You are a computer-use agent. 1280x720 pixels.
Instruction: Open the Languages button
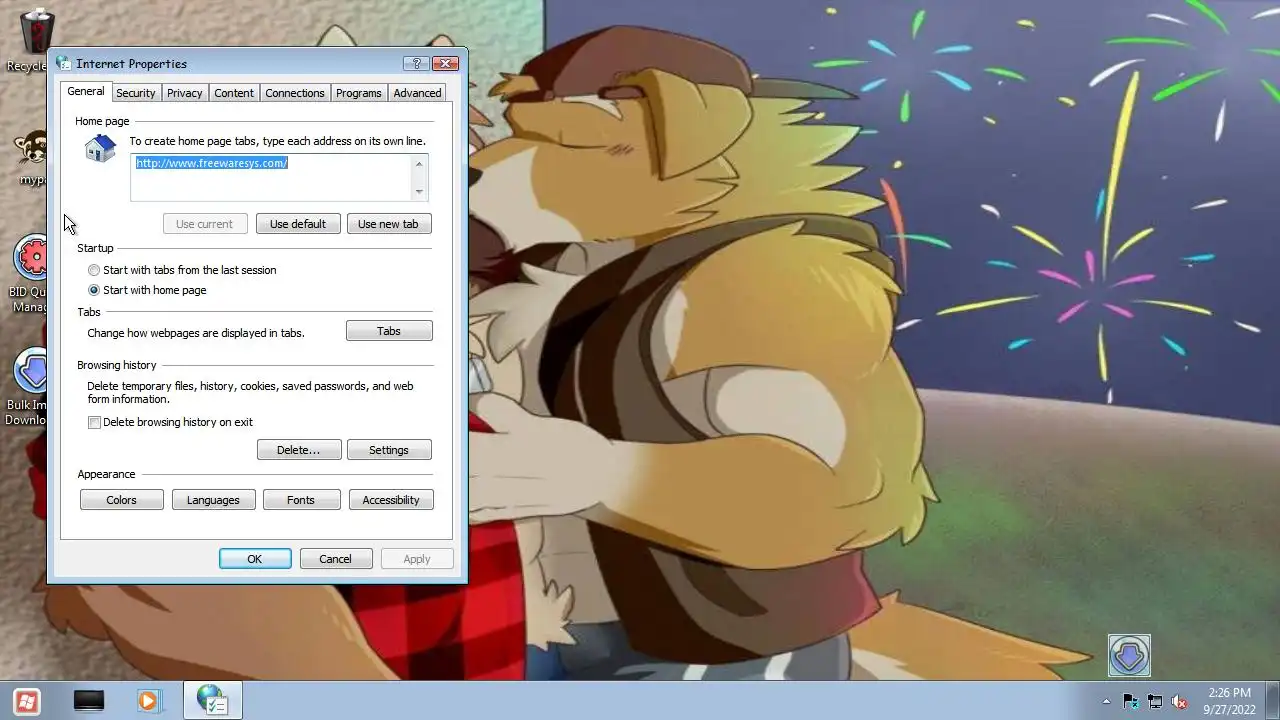213,500
